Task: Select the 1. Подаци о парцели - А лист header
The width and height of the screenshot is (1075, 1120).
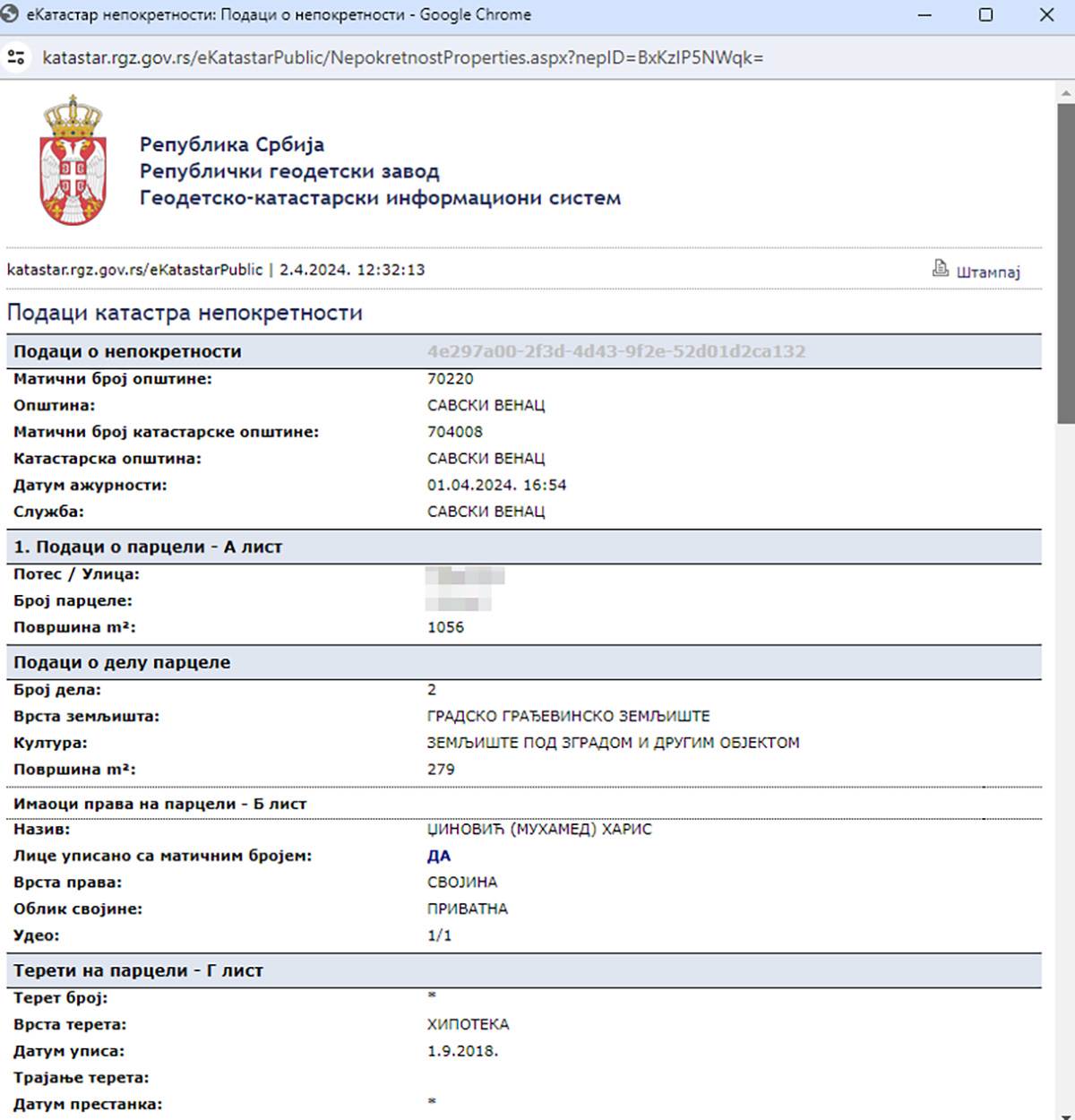Action: 148,547
